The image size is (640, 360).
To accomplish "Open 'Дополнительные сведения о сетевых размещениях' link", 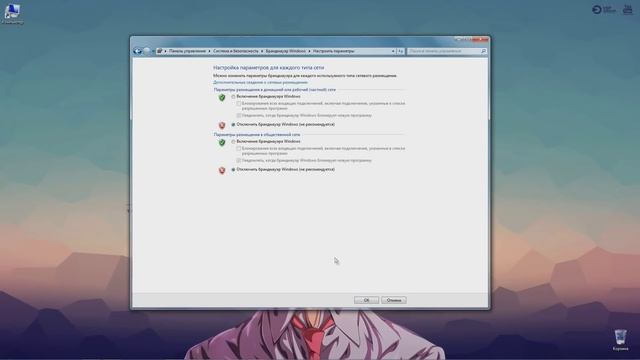I will [260, 82].
